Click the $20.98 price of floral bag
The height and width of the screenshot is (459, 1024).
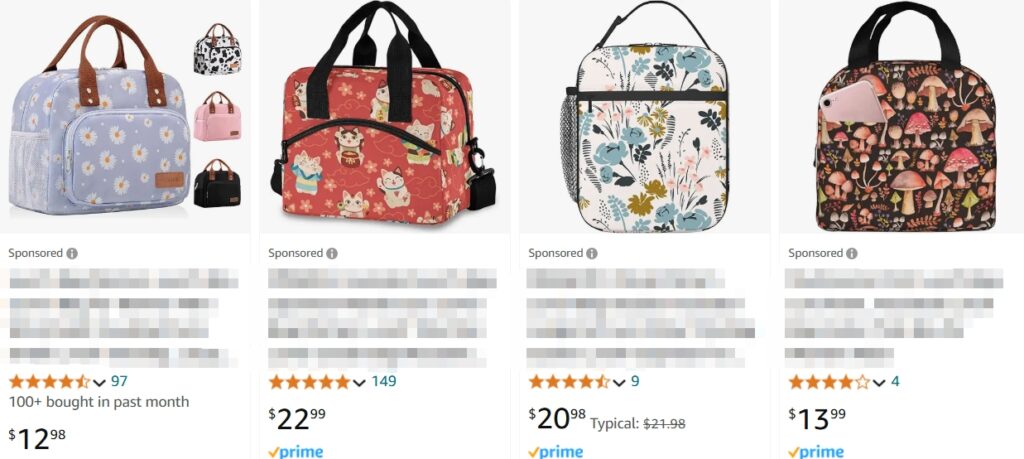tap(557, 418)
